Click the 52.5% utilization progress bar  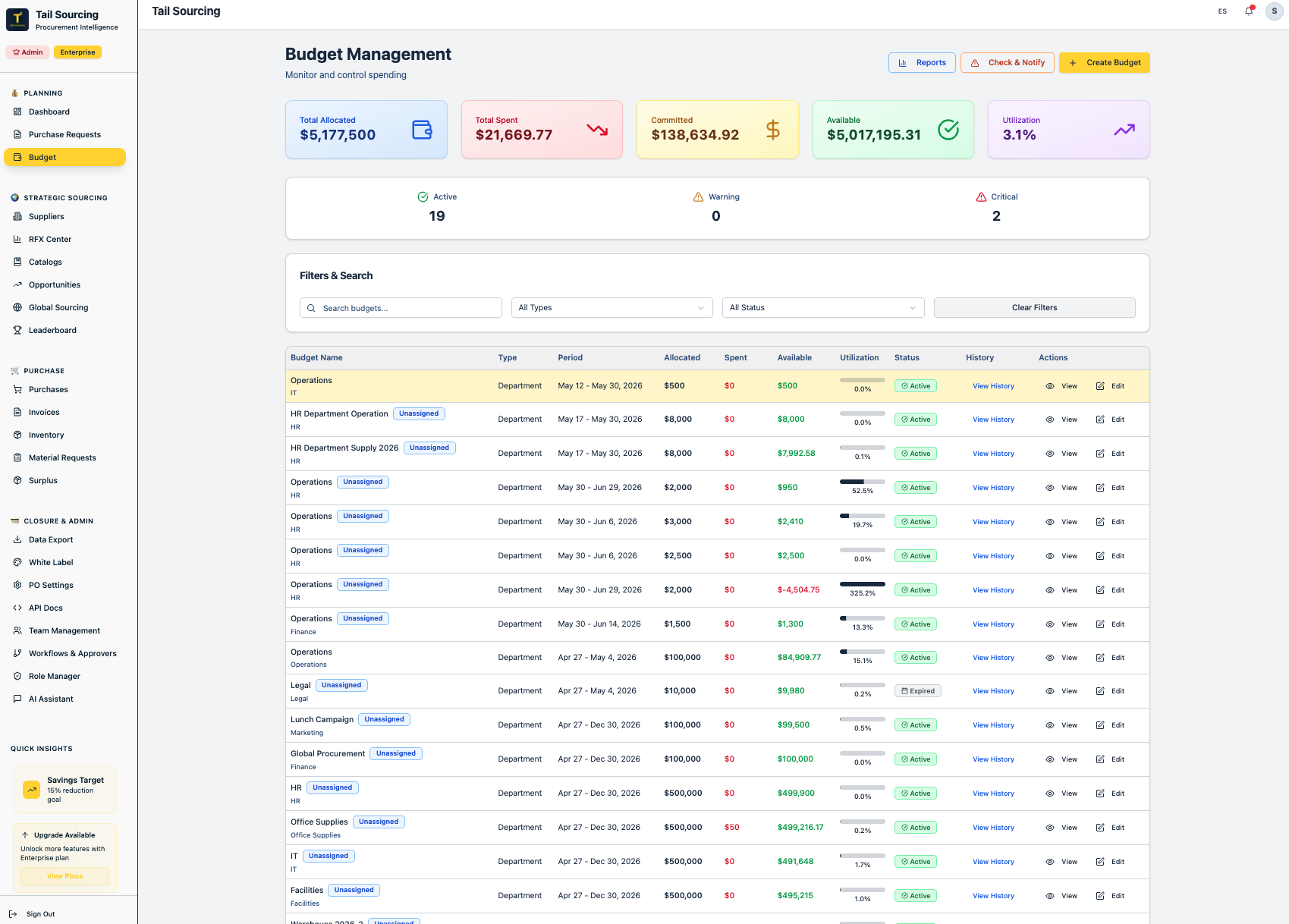tap(862, 482)
